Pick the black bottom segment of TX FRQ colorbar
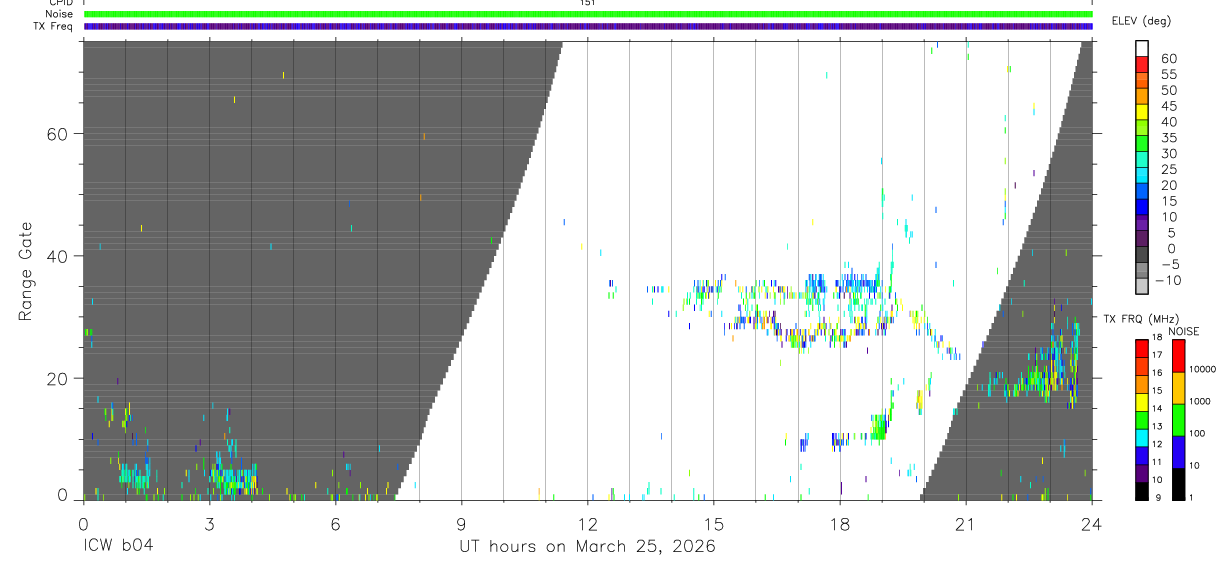The height and width of the screenshot is (567, 1228). click(x=1142, y=490)
